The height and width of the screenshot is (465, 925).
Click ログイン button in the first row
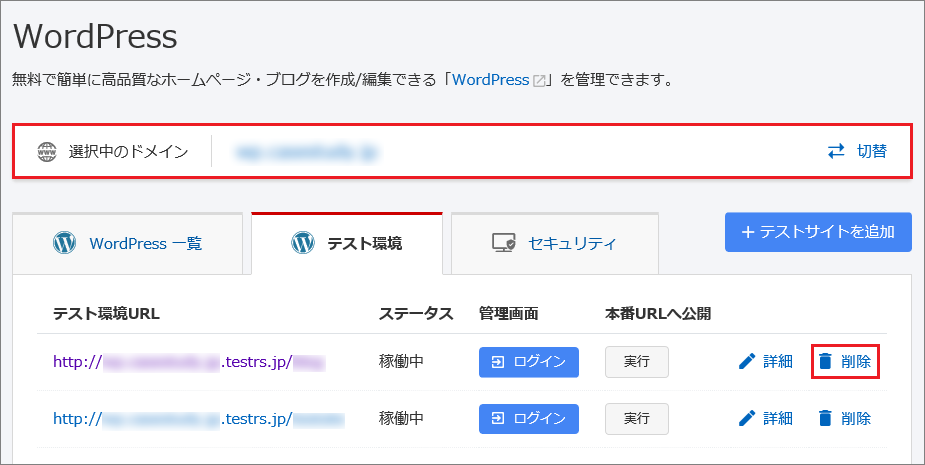click(529, 362)
